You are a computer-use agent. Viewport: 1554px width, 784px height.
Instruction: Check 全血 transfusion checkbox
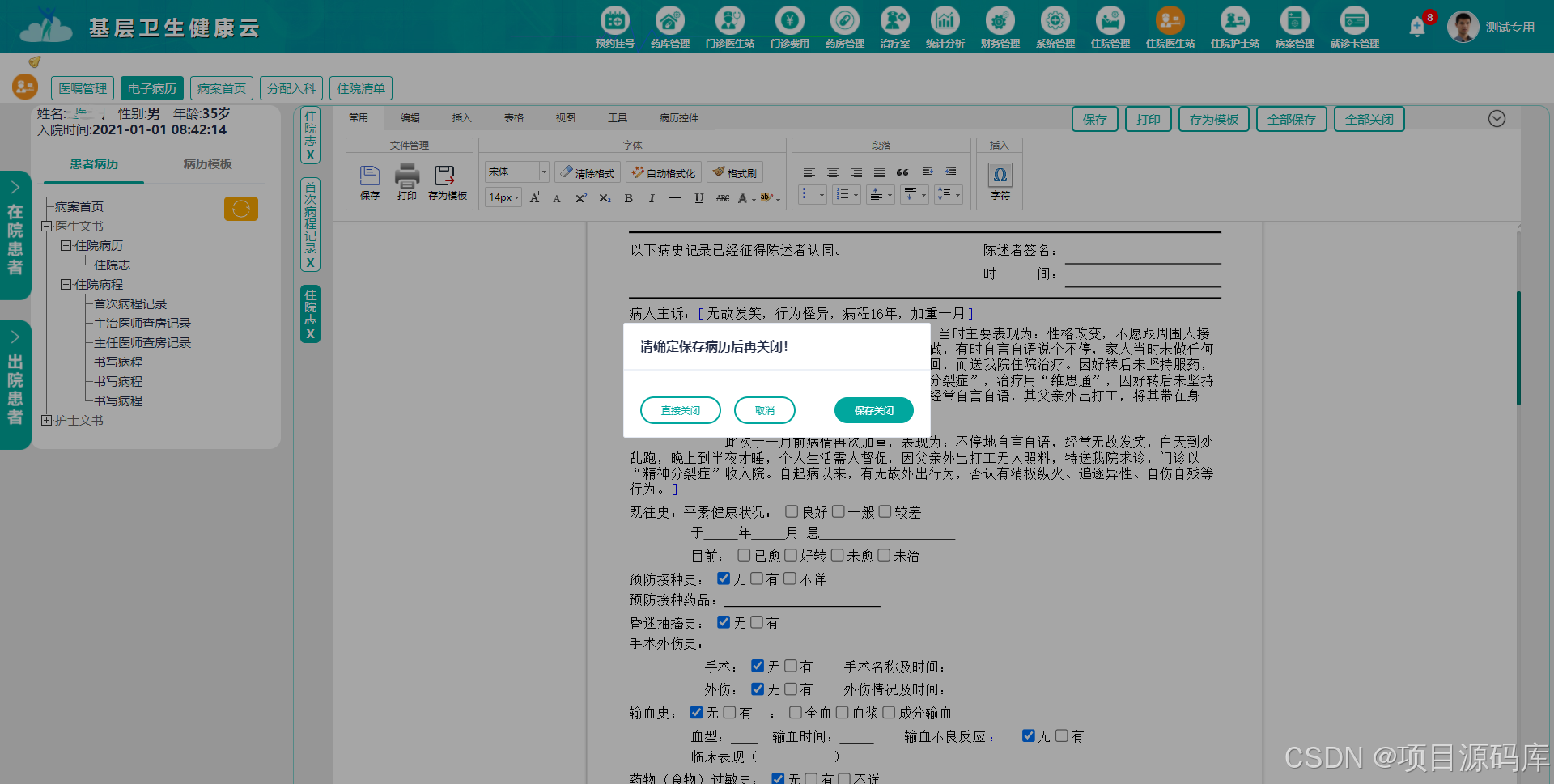(796, 712)
